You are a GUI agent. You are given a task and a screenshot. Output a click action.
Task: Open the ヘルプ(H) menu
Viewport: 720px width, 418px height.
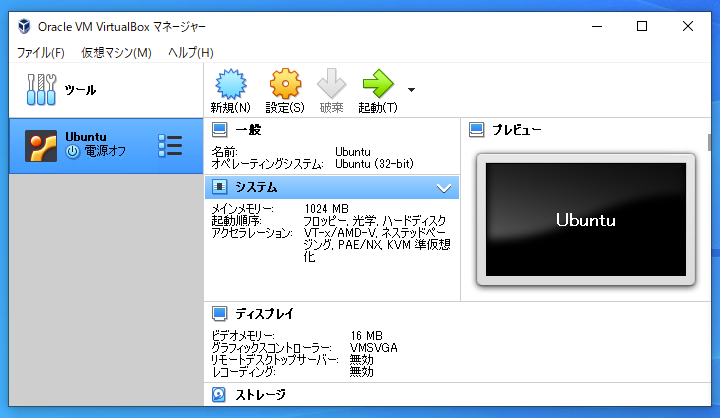191,53
